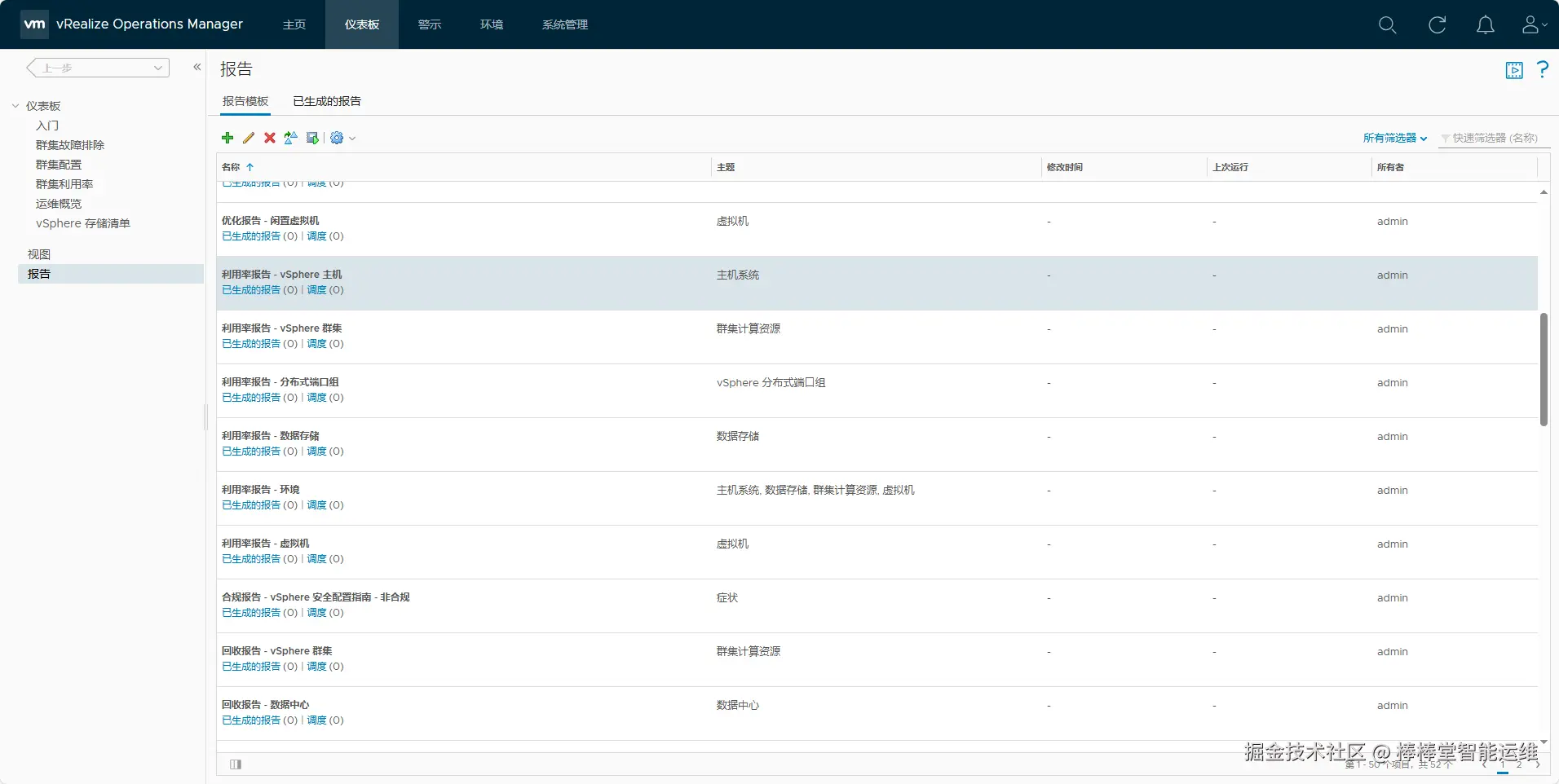Collapse the 仪表板 tree node

[x=15, y=106]
